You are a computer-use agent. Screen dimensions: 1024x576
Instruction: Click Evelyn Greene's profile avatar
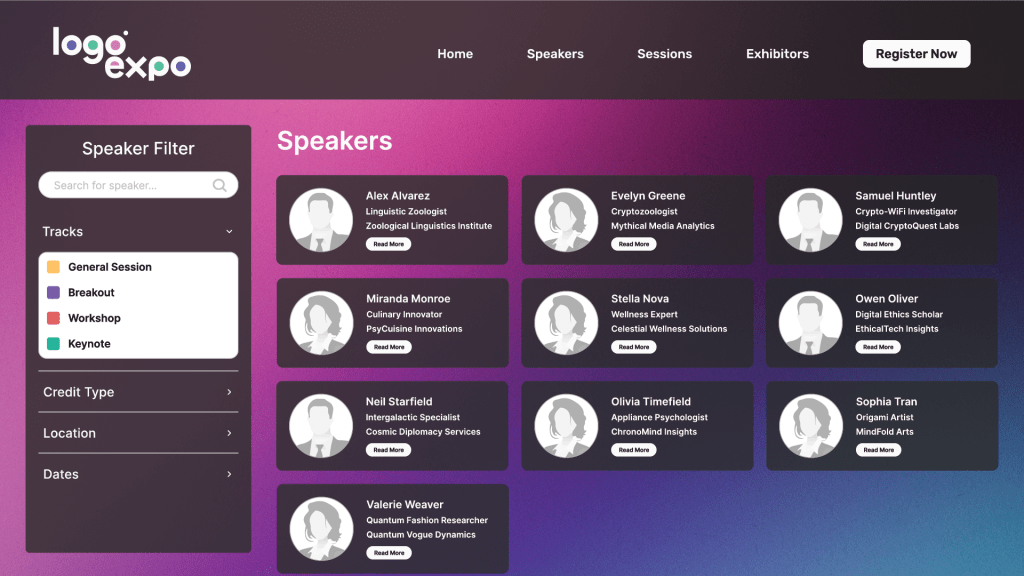566,220
